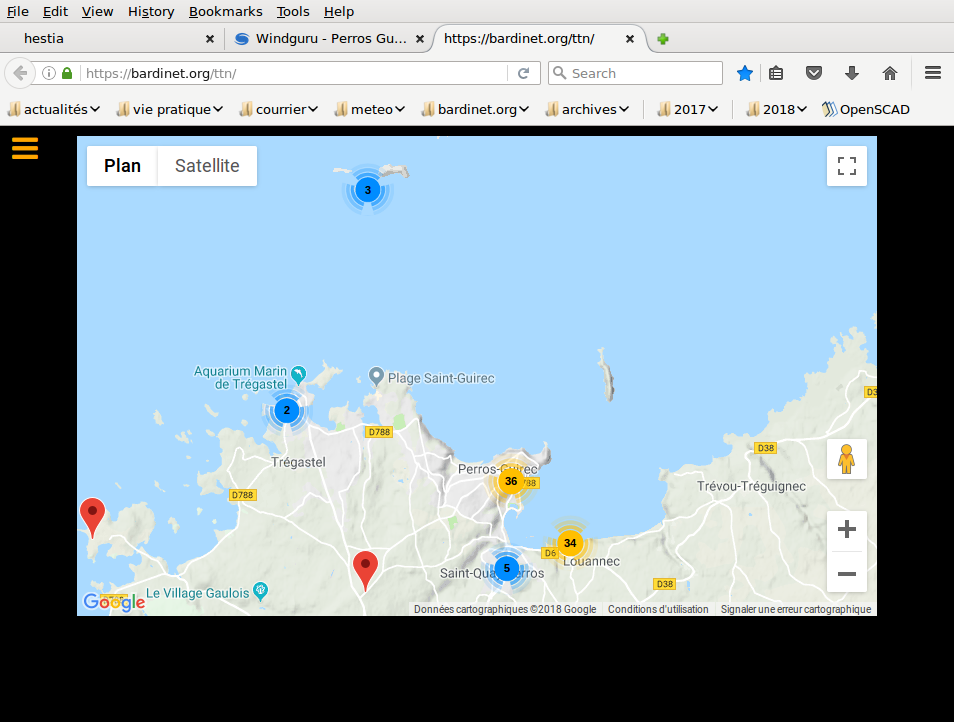Screen dimensions: 954x722
Task: Bookmark this page with the star icon
Action: [x=745, y=73]
